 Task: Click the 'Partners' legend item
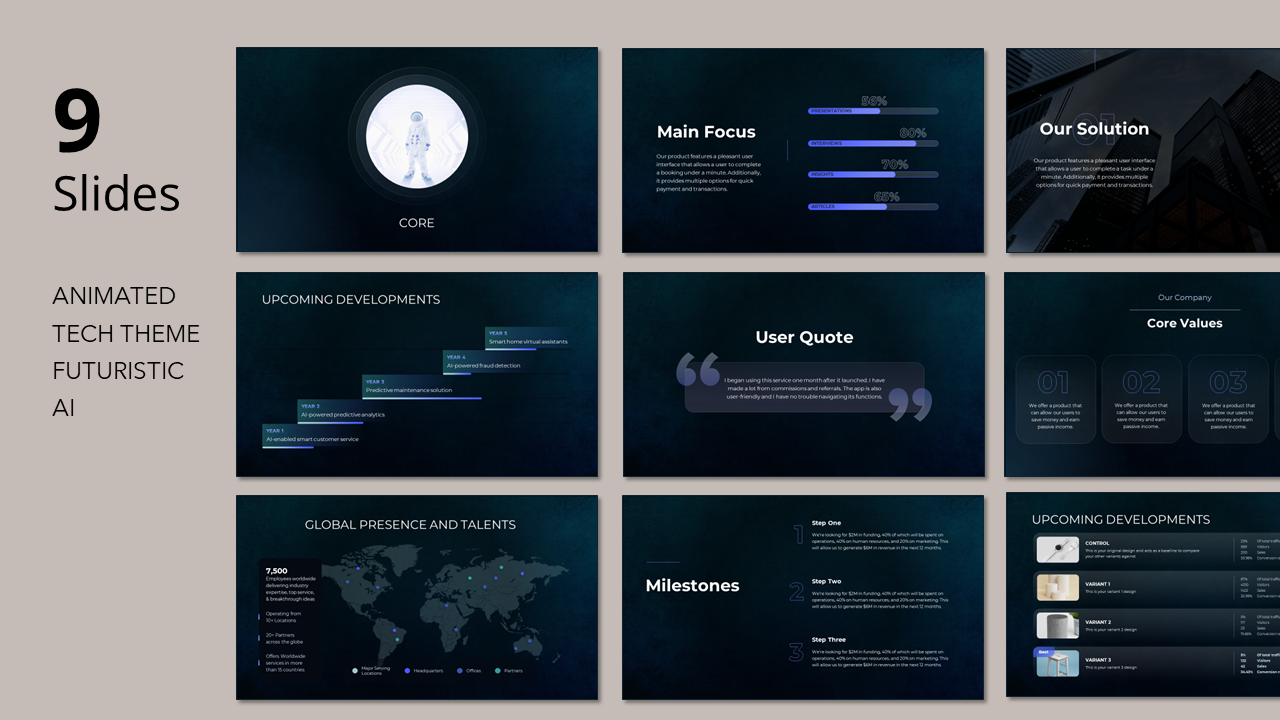point(509,670)
